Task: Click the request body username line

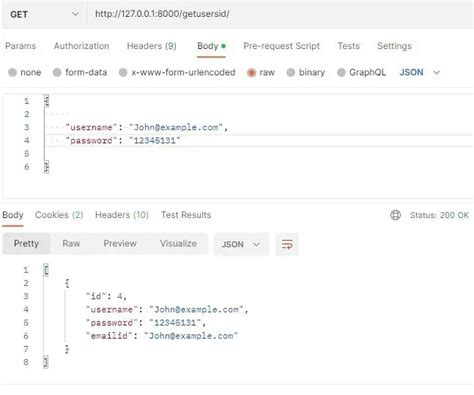Action: [147, 127]
